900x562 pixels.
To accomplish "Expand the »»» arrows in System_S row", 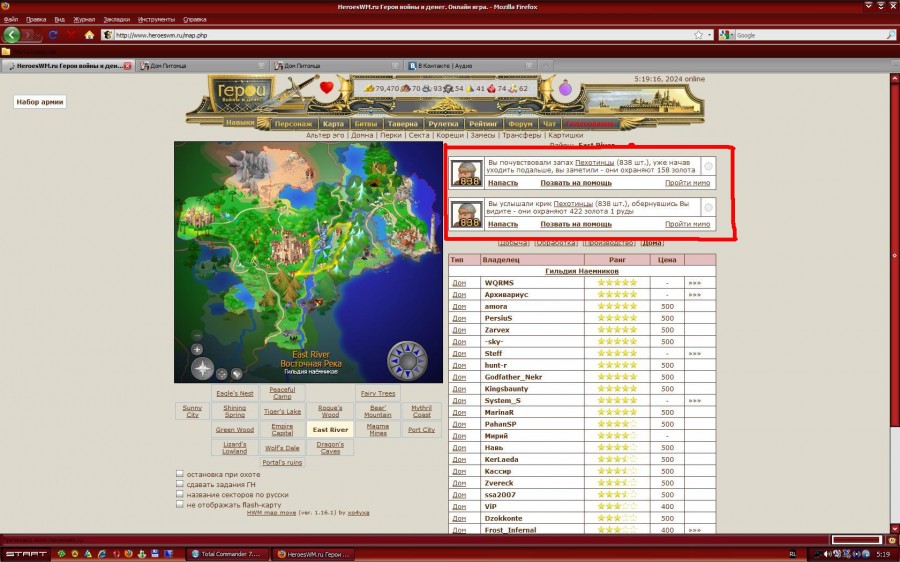I will [x=695, y=401].
